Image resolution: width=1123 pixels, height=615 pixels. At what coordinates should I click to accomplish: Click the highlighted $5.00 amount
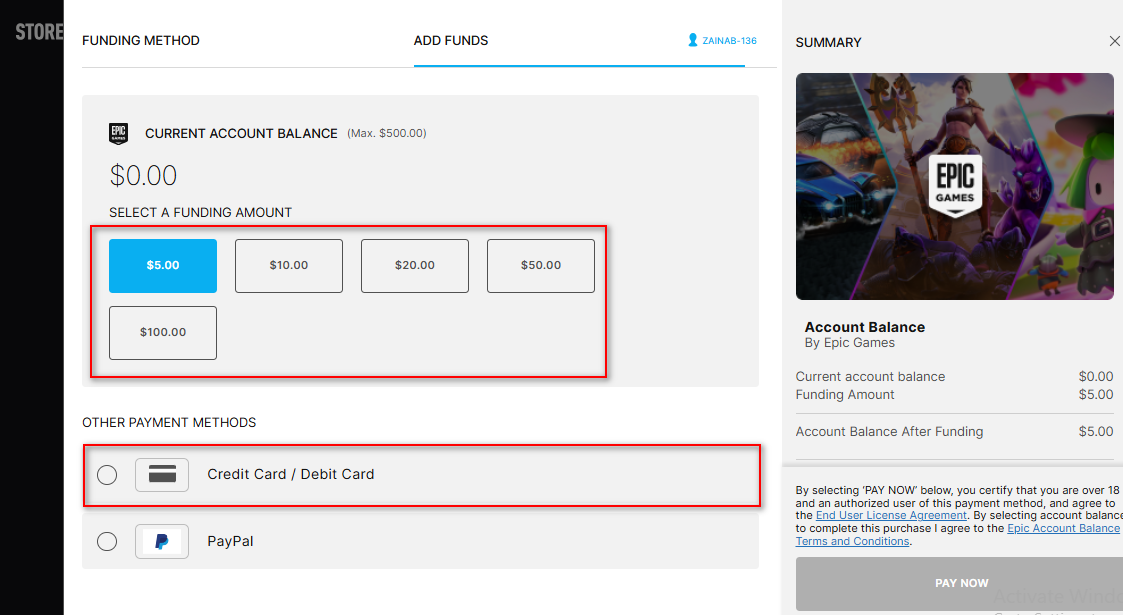click(x=162, y=265)
